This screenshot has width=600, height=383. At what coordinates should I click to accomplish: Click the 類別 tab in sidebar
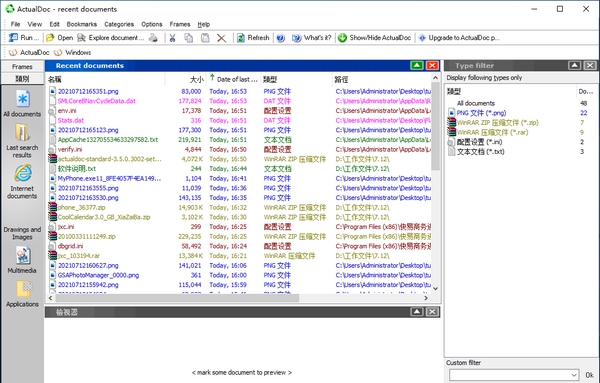pos(22,79)
